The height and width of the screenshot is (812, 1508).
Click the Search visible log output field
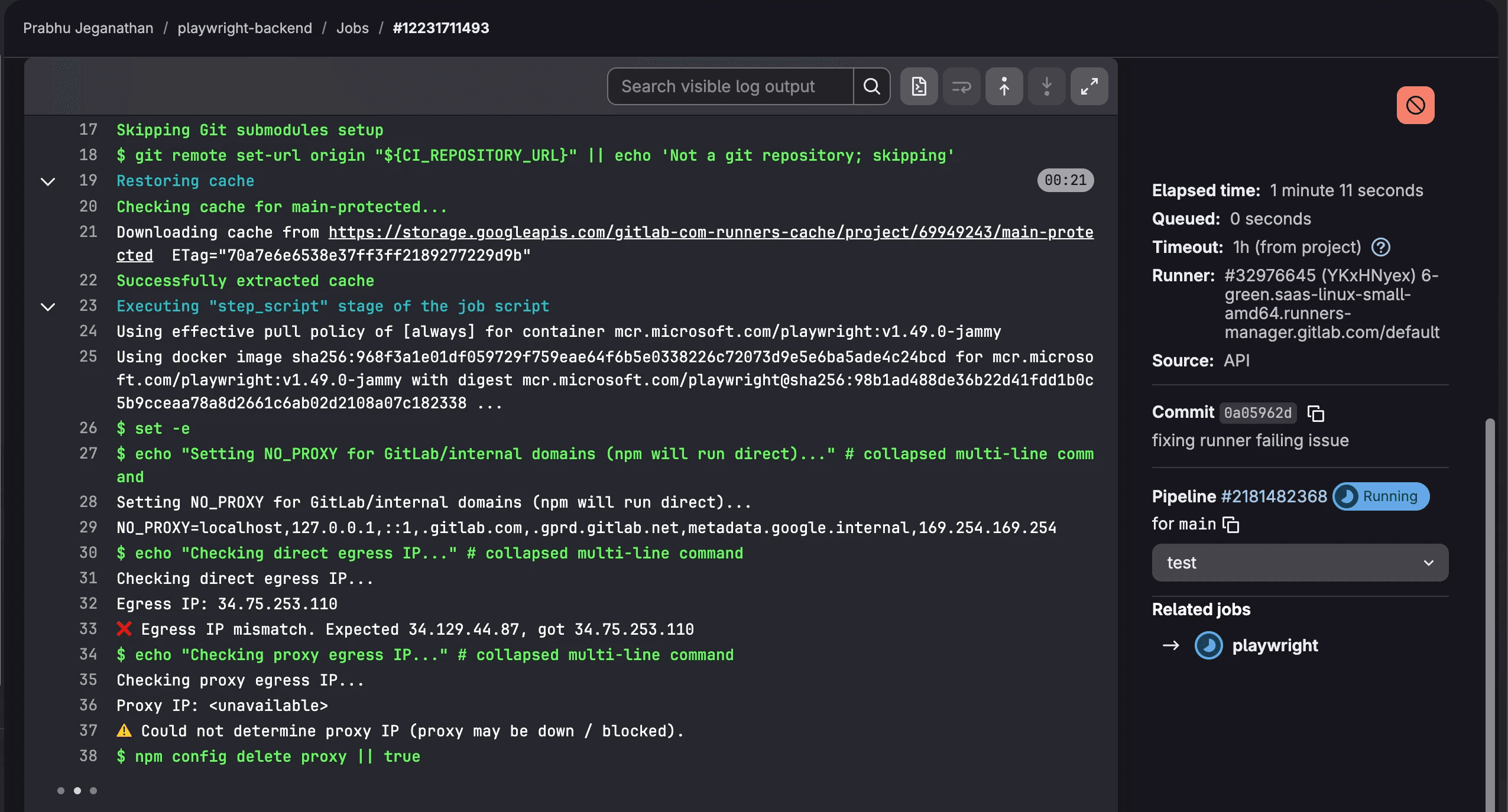730,86
